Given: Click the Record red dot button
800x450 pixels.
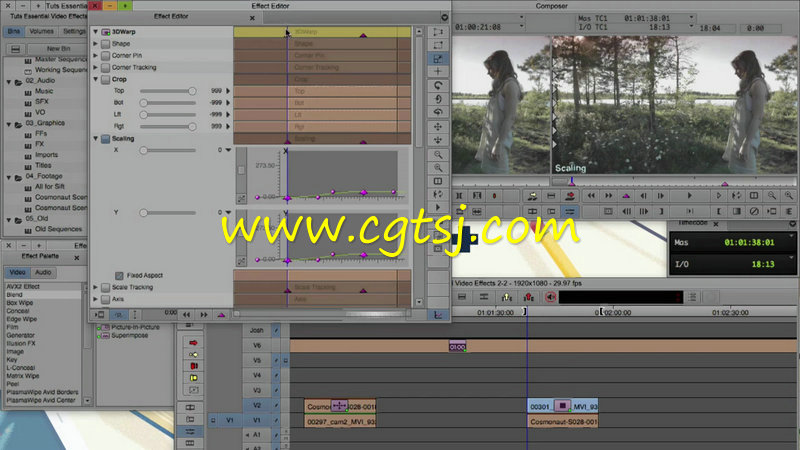Looking at the screenshot, I should coord(494,195).
